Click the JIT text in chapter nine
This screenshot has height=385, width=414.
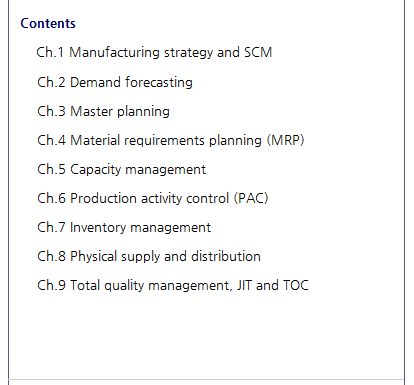point(244,285)
